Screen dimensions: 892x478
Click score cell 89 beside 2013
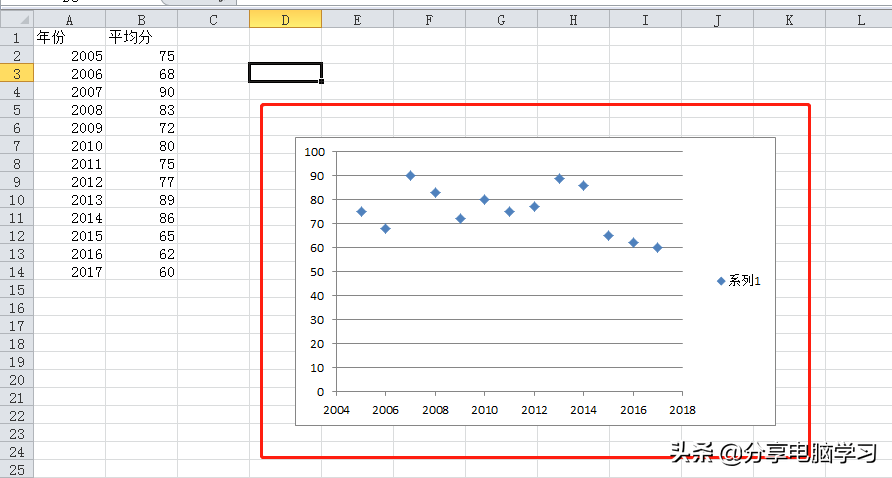(x=142, y=200)
